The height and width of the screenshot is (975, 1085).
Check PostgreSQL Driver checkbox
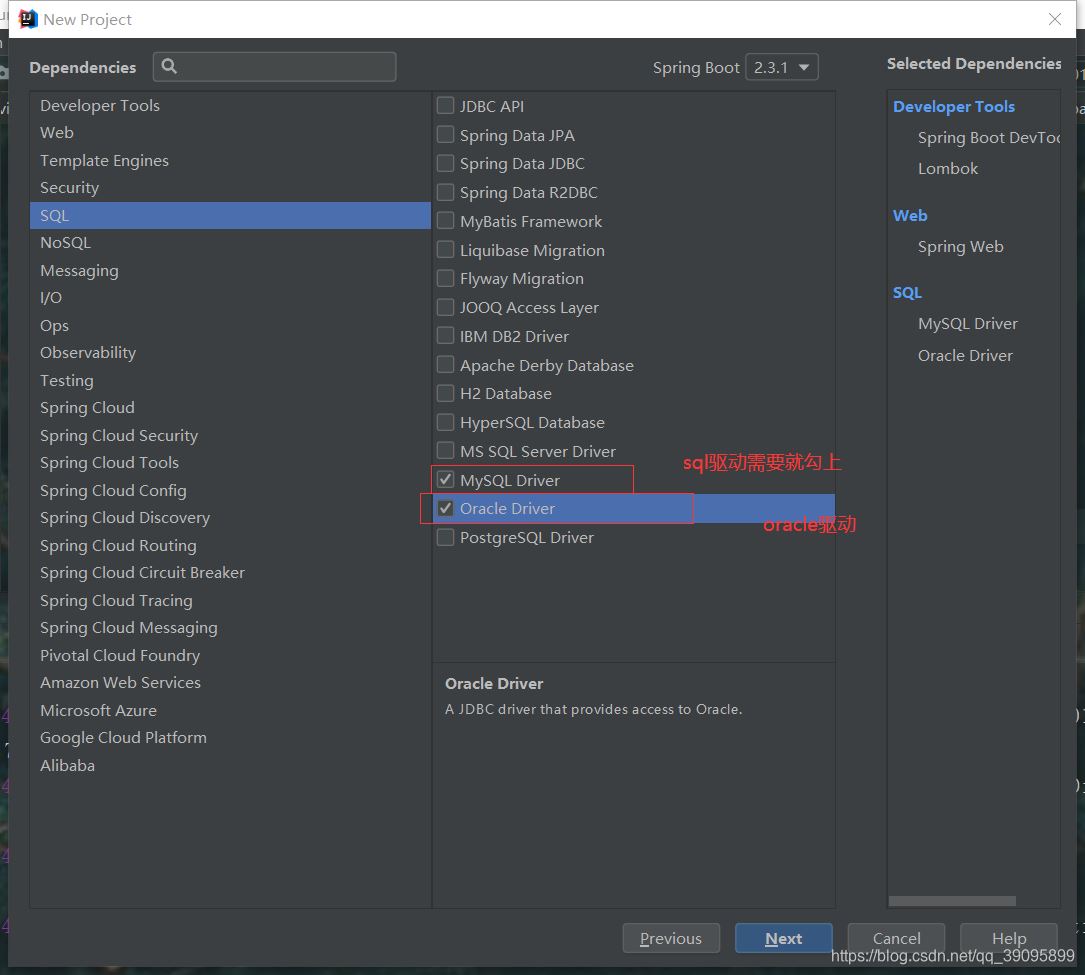pyautogui.click(x=446, y=537)
